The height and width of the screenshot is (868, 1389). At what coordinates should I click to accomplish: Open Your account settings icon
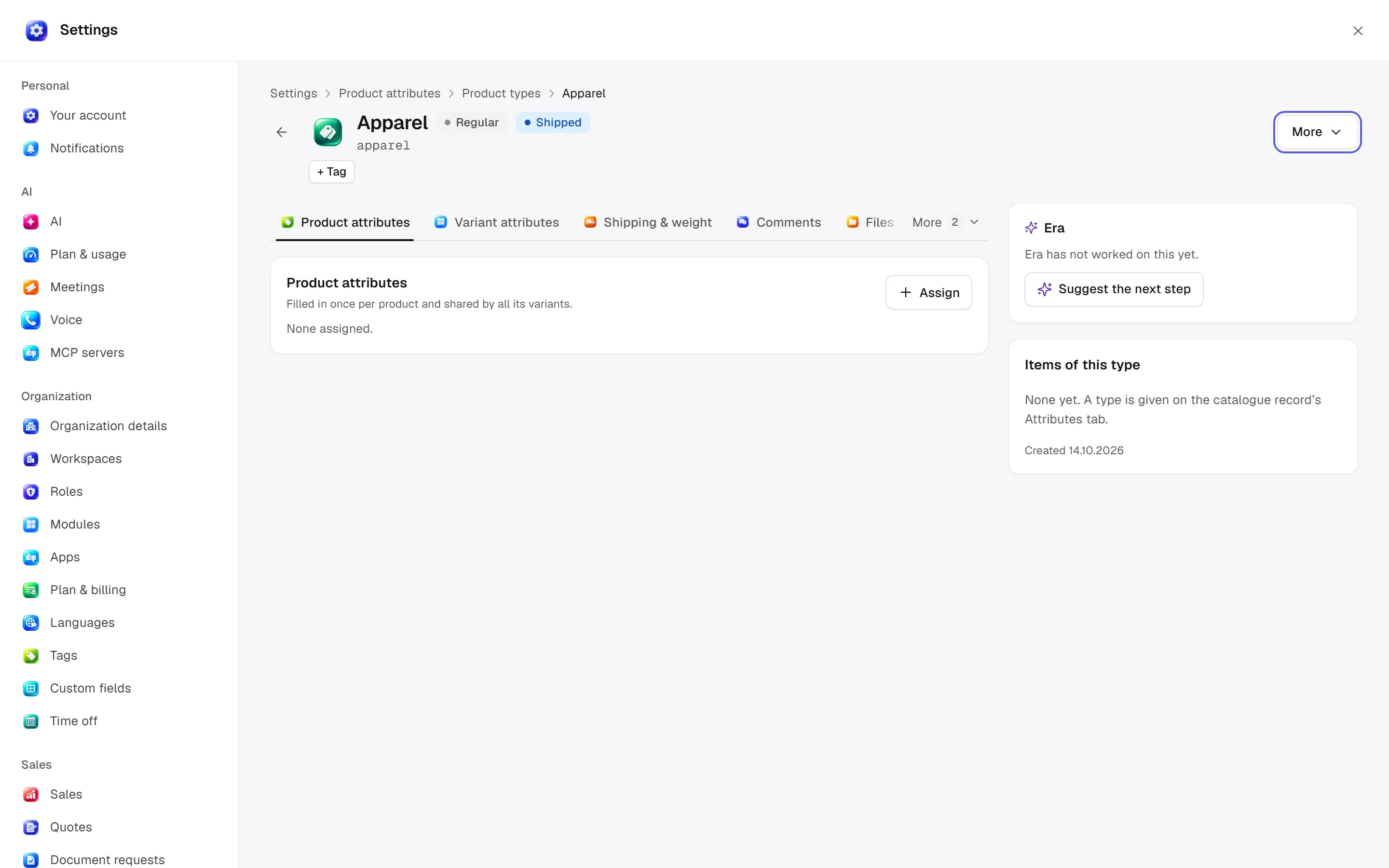click(31, 115)
